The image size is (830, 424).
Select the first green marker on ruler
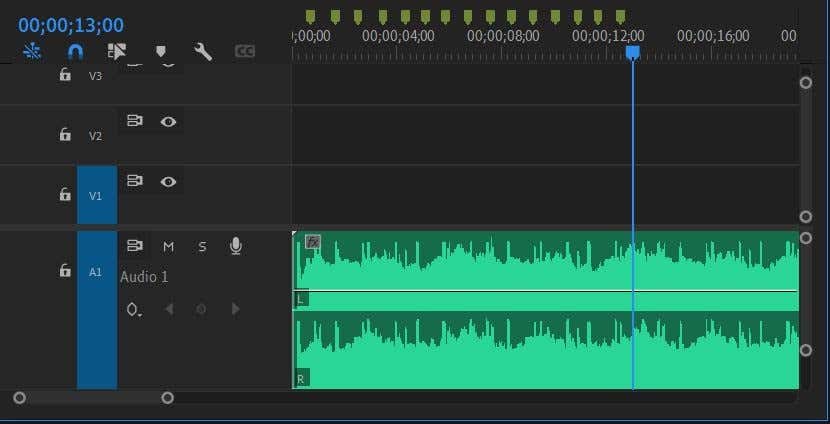tap(311, 17)
